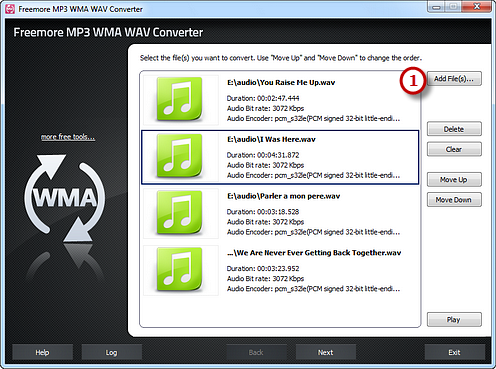
Task: Click Duration: 00:02:47.444 text
Action: (x=263, y=98)
